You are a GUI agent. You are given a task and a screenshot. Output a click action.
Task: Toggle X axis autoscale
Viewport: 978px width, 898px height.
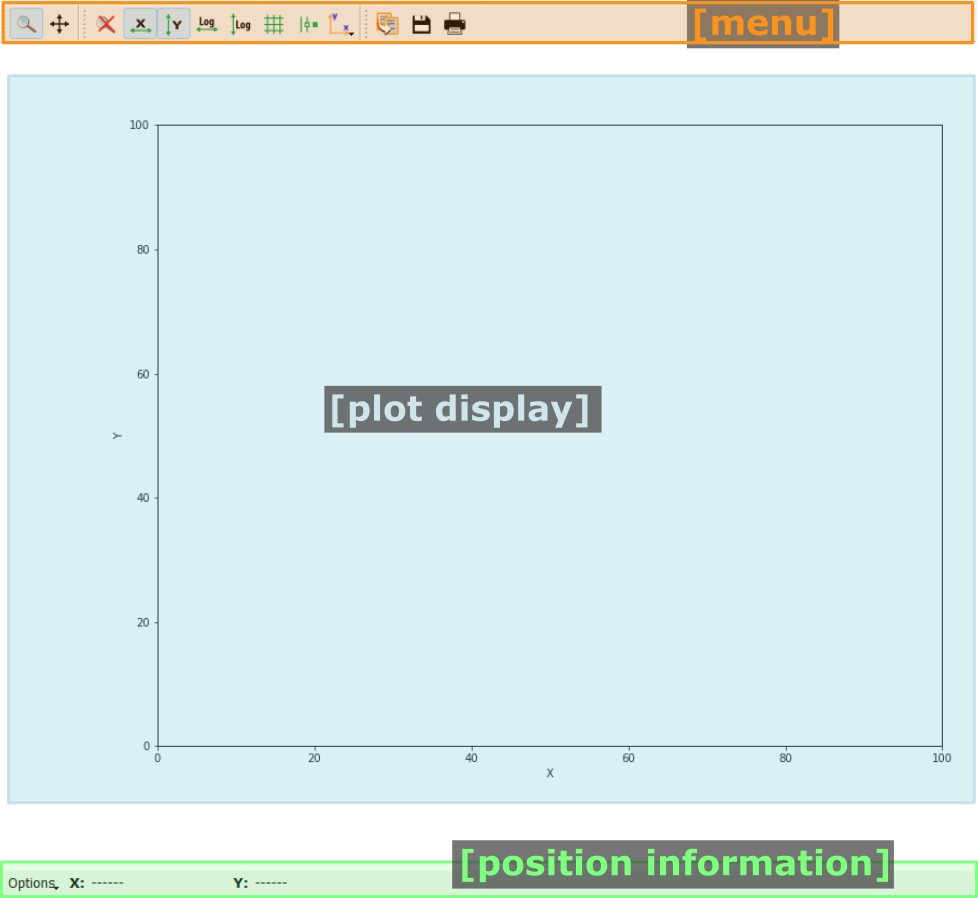pos(140,24)
